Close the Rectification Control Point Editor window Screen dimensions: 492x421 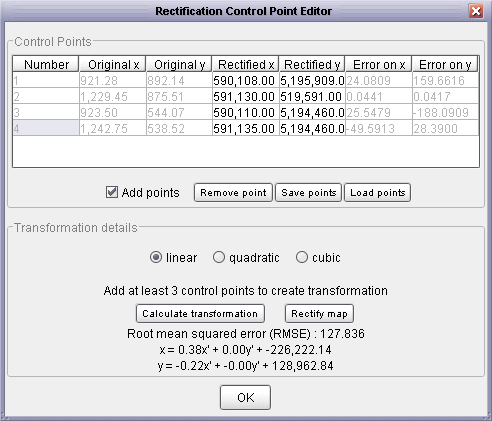(476, 11)
